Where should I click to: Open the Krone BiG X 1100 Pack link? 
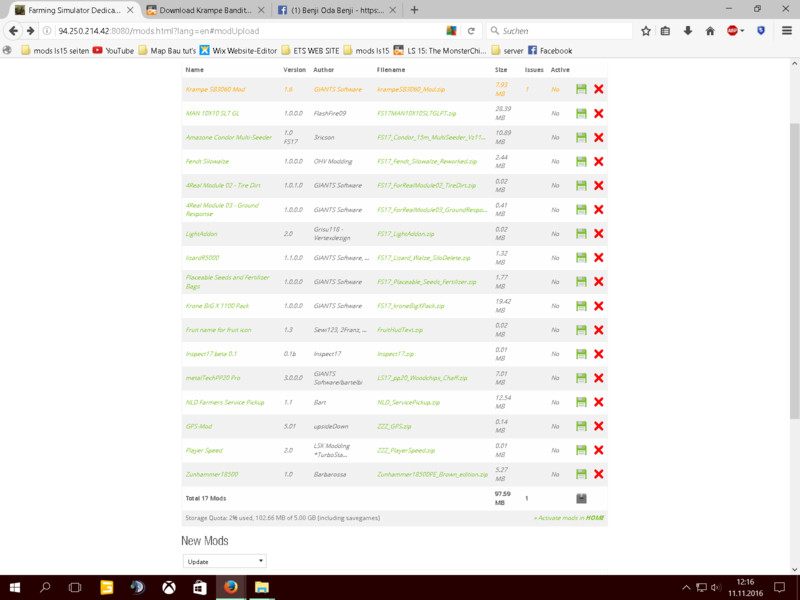(x=220, y=306)
